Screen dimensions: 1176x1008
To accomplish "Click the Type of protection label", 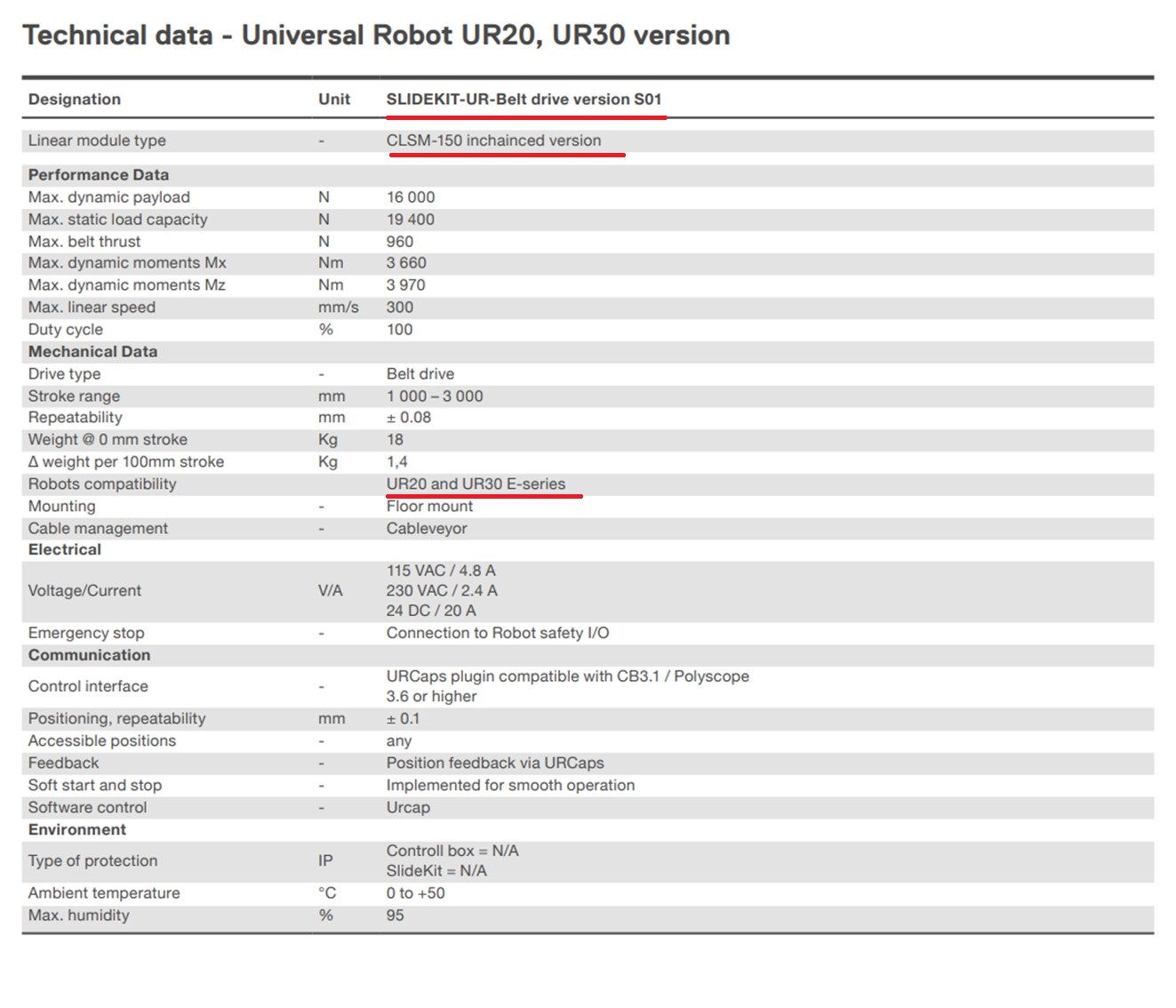I will click(92, 860).
